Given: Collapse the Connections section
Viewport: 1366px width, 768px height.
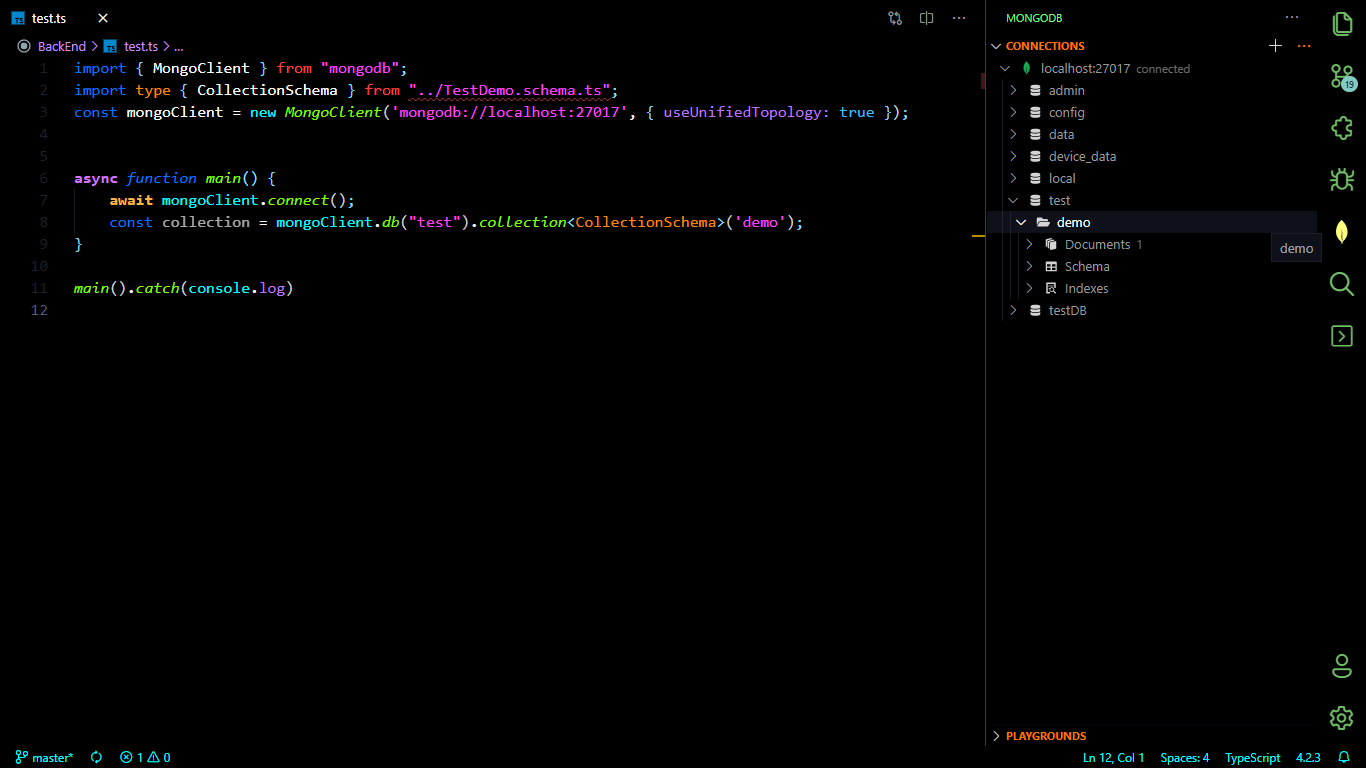Looking at the screenshot, I should coord(996,46).
